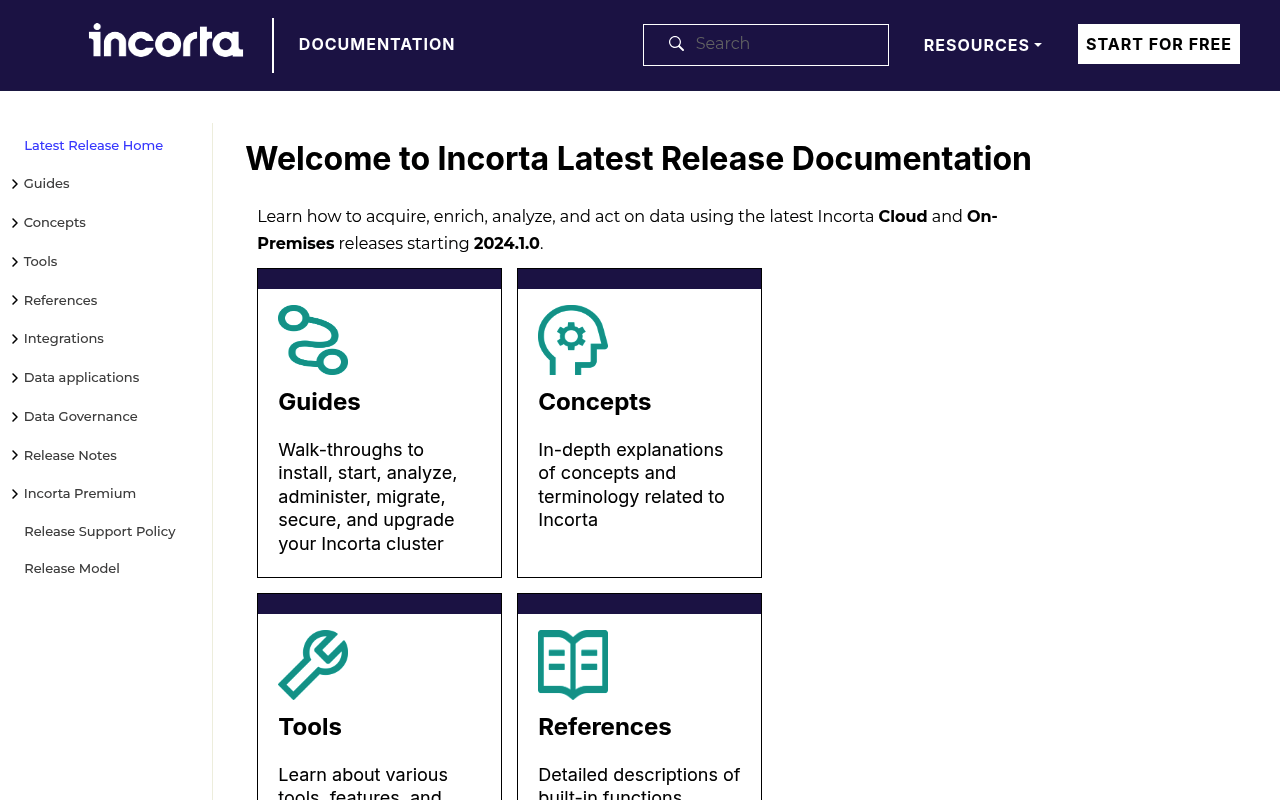
Task: Click the page title heading
Action: [x=638, y=159]
